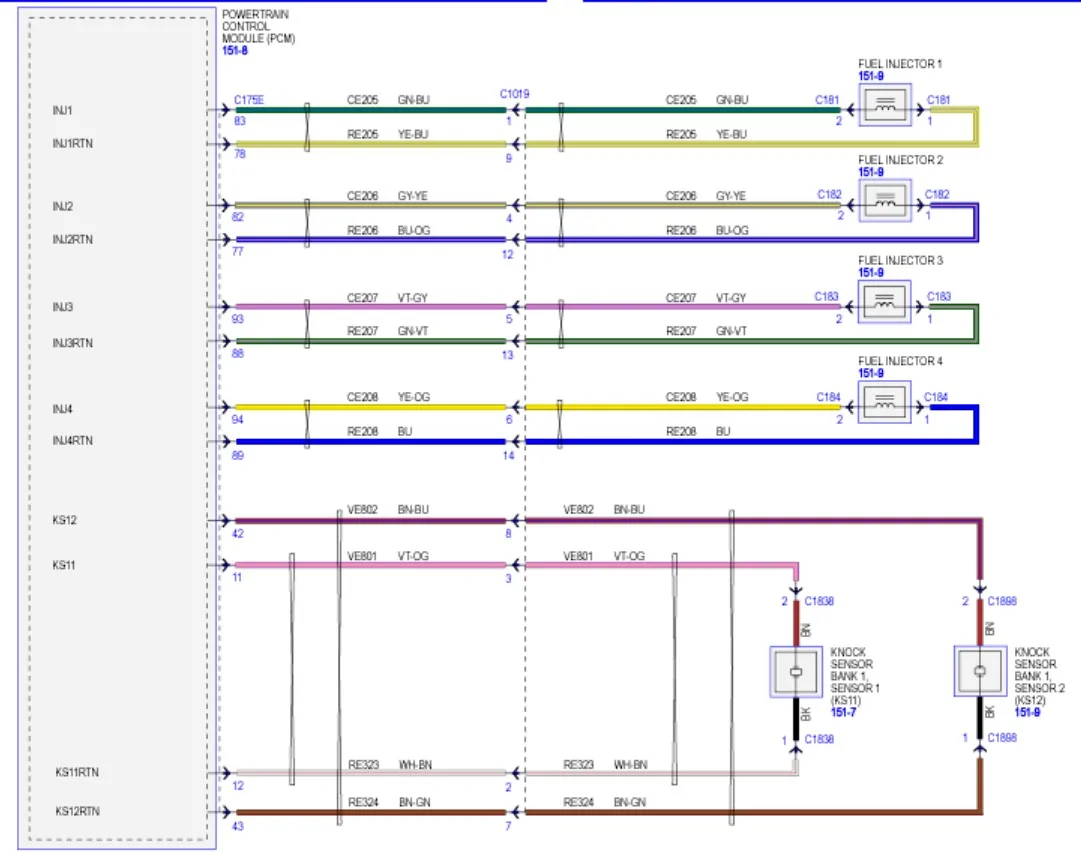
Task: Click pin number 82 at the INJ2 wire
Action: click(238, 216)
